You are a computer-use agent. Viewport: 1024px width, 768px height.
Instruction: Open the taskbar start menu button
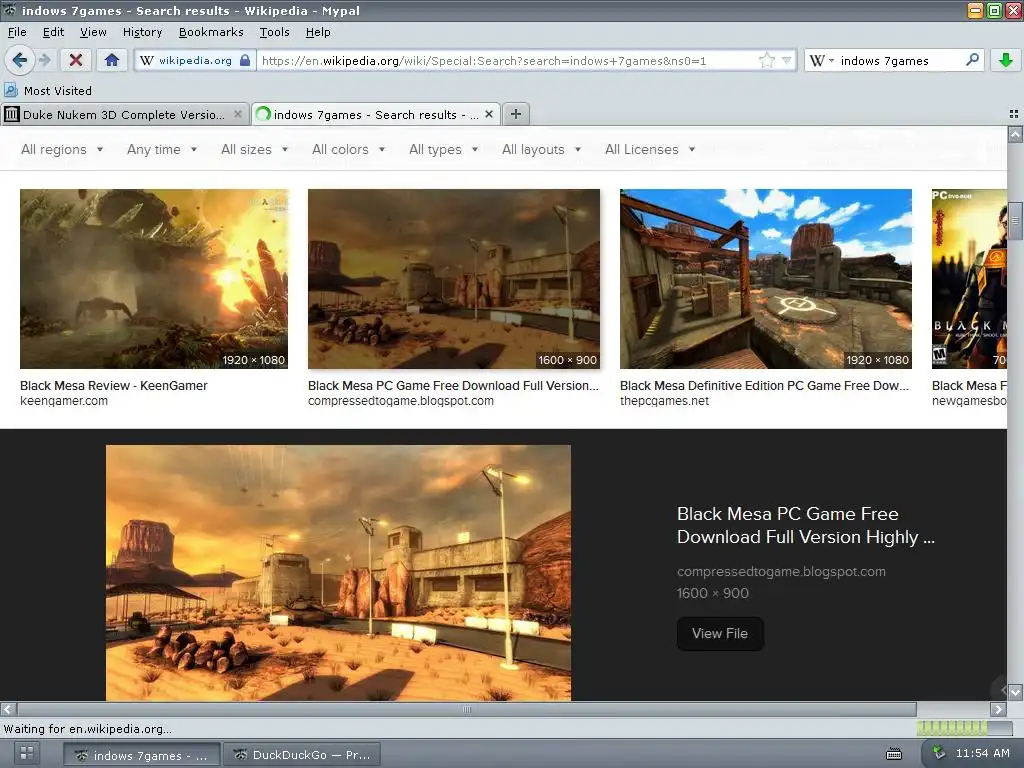27,754
